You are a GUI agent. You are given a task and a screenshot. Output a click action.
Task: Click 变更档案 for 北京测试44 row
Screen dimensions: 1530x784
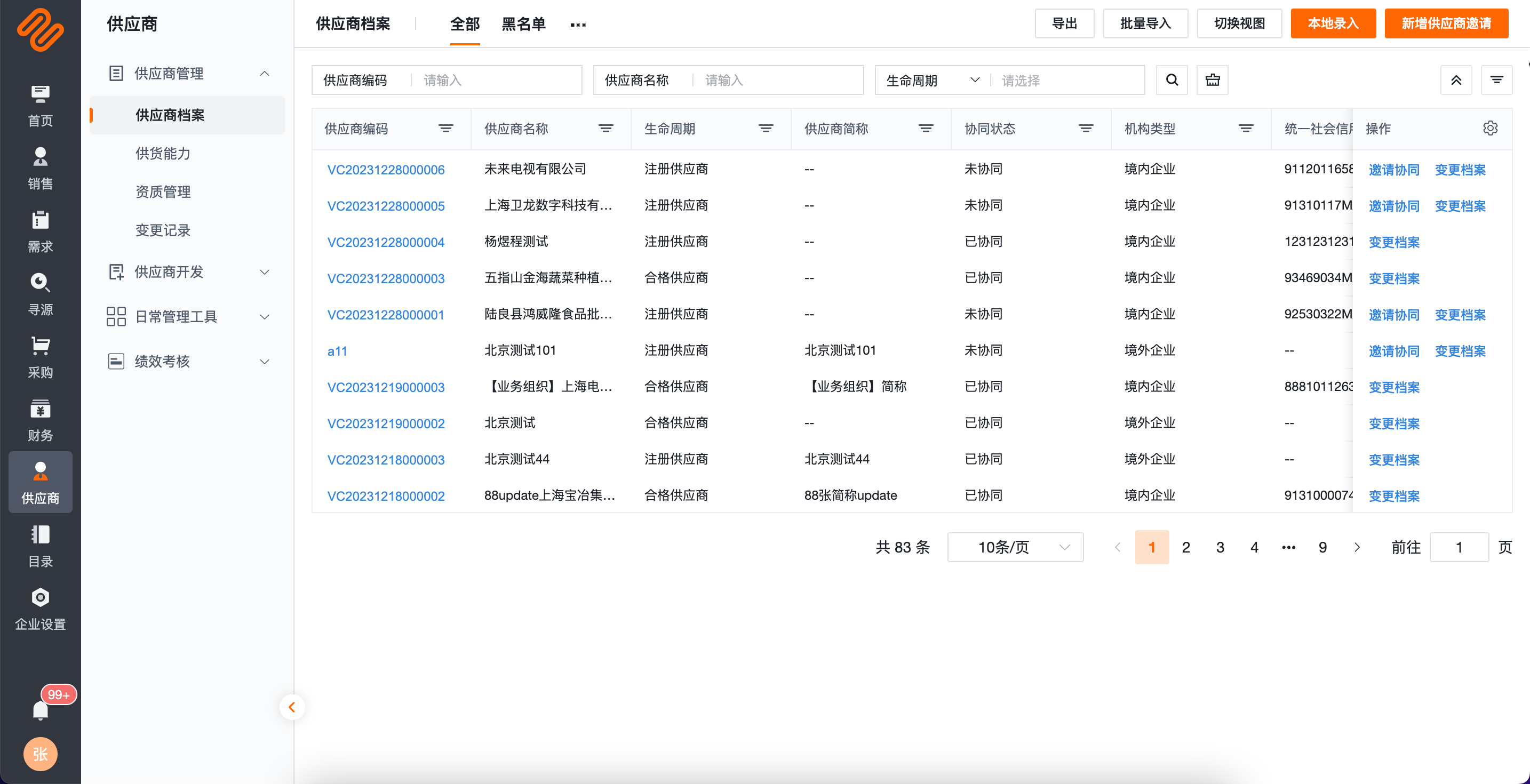pos(1393,460)
